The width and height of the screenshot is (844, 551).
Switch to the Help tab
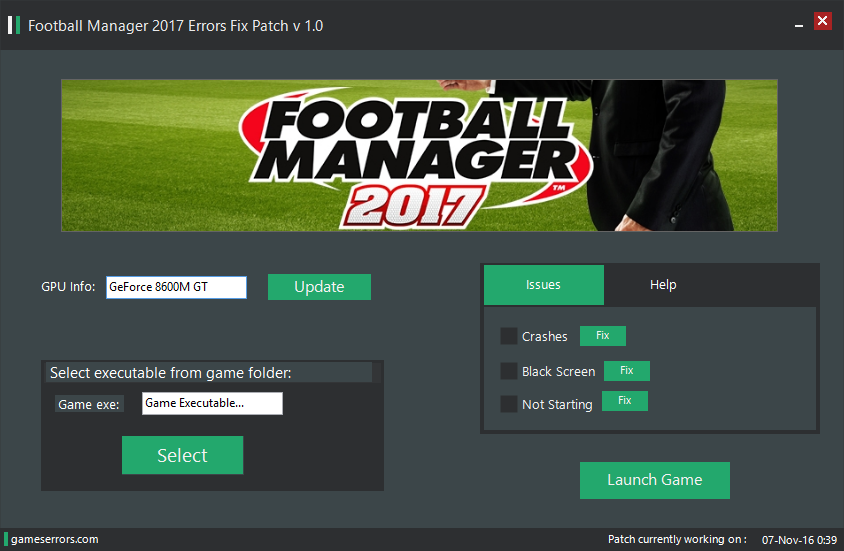[x=663, y=285]
